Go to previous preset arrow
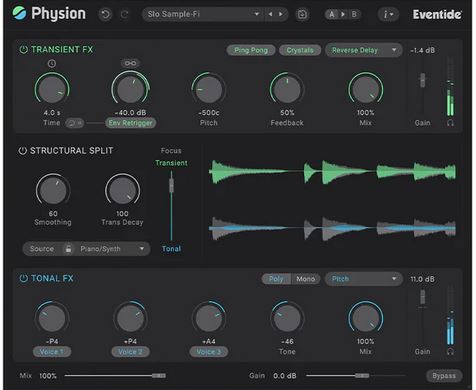476x390 pixels. click(270, 14)
